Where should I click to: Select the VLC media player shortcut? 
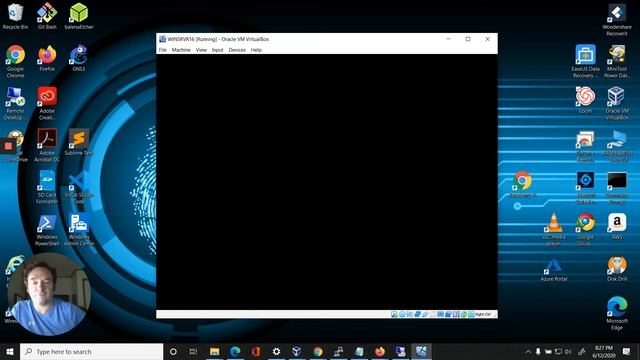(x=553, y=229)
